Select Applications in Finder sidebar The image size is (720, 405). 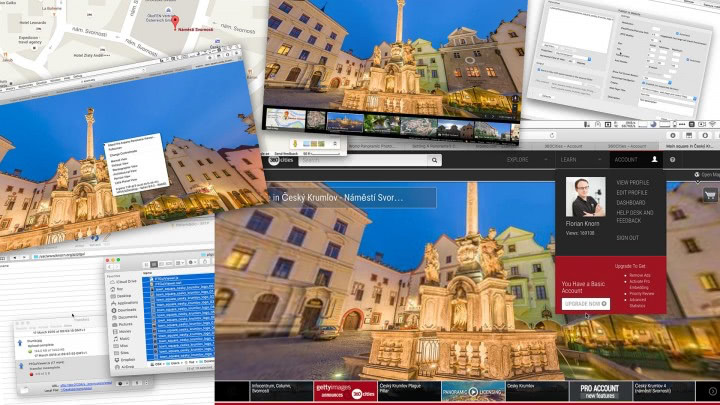127,305
